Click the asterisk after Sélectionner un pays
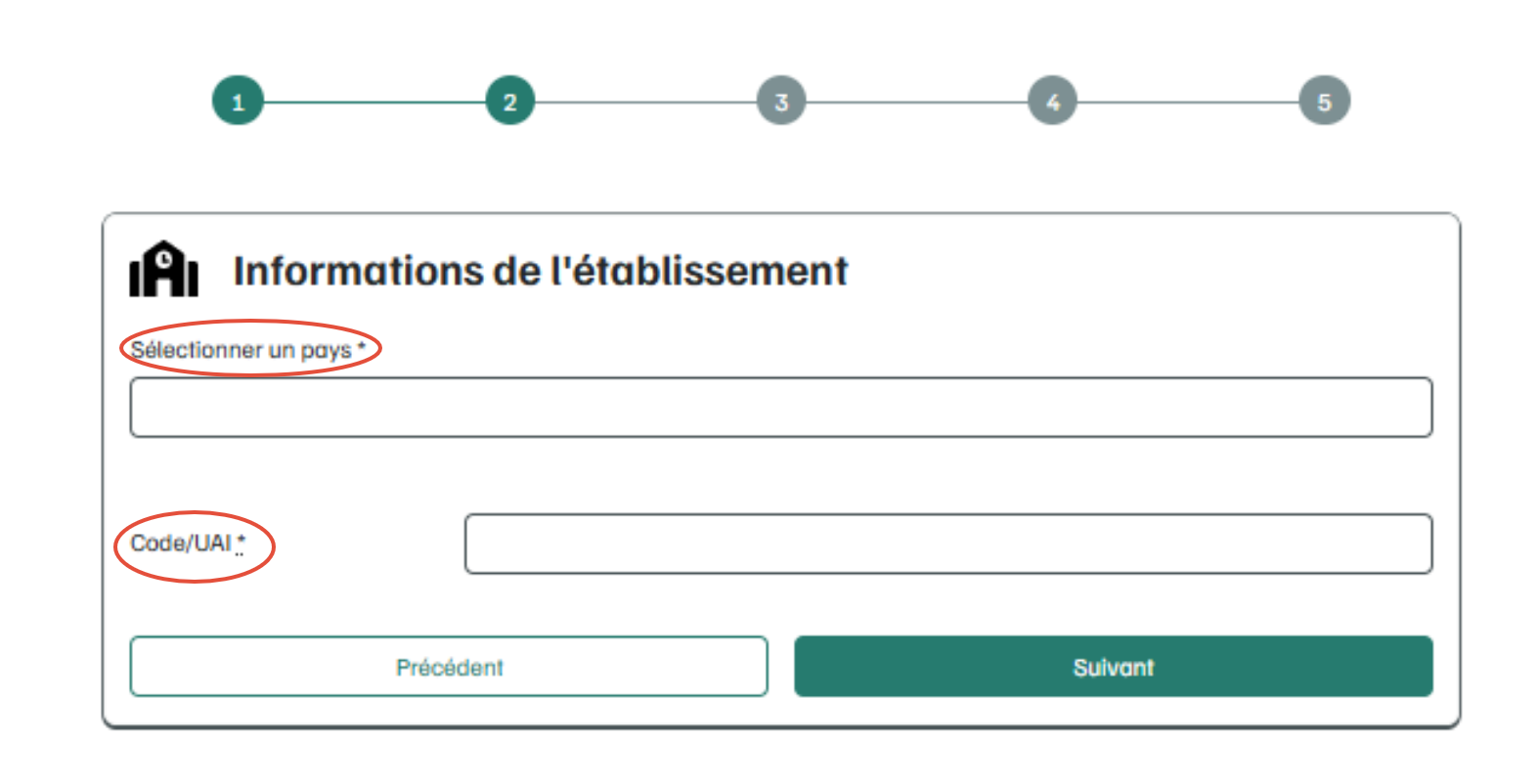This screenshot has width=1537, height=784. 362,345
